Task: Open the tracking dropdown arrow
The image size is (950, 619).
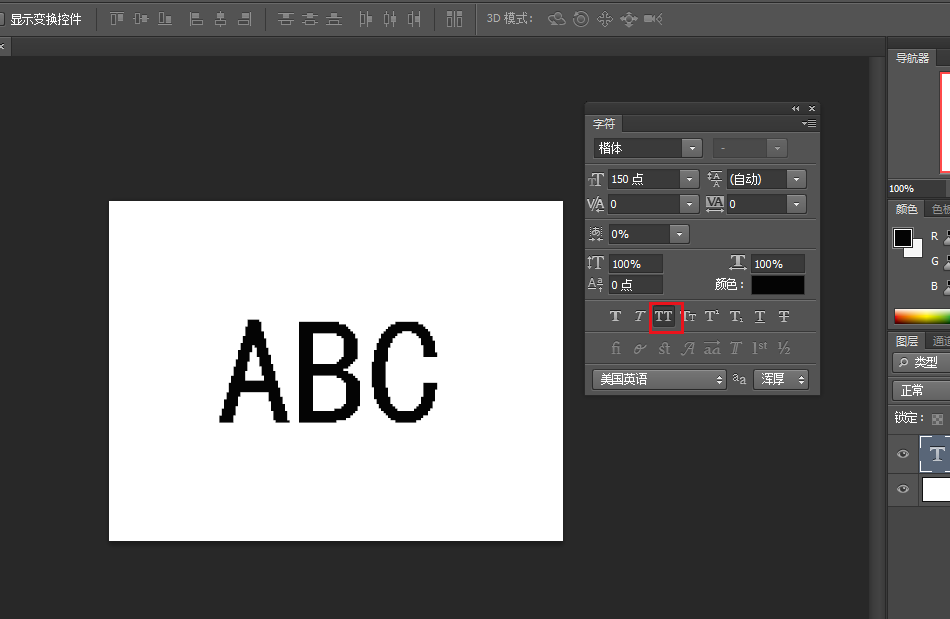Action: tap(797, 205)
